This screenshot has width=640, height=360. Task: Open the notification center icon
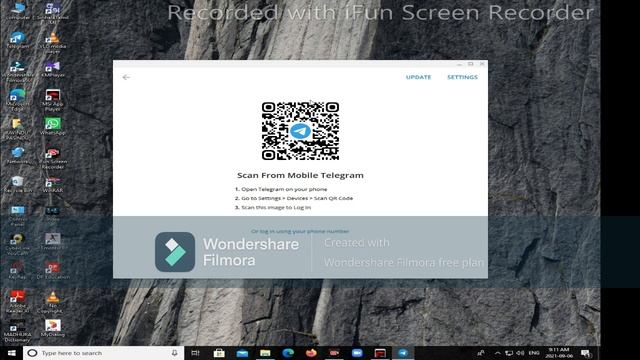coord(585,353)
